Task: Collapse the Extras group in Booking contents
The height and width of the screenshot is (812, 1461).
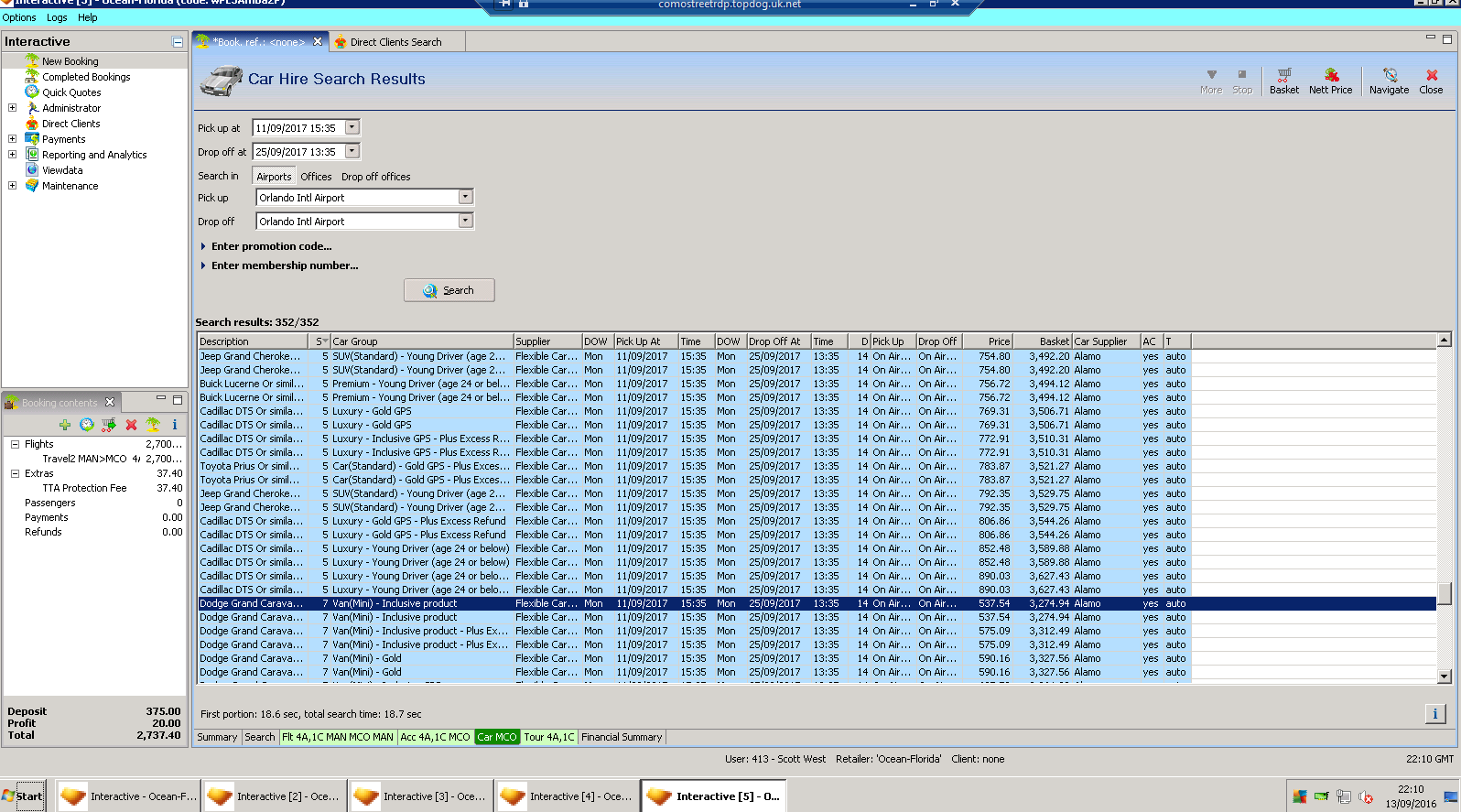Action: point(15,473)
